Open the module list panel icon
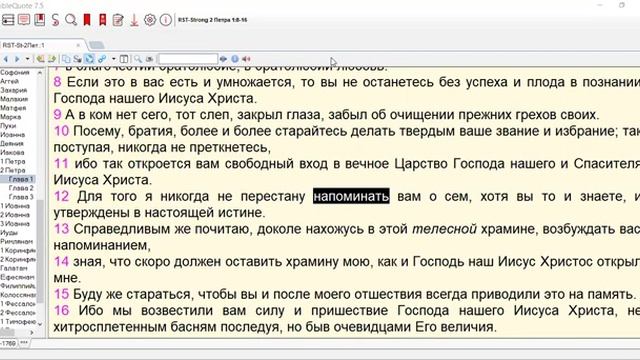The height and width of the screenshot is (360, 640). tap(8, 20)
